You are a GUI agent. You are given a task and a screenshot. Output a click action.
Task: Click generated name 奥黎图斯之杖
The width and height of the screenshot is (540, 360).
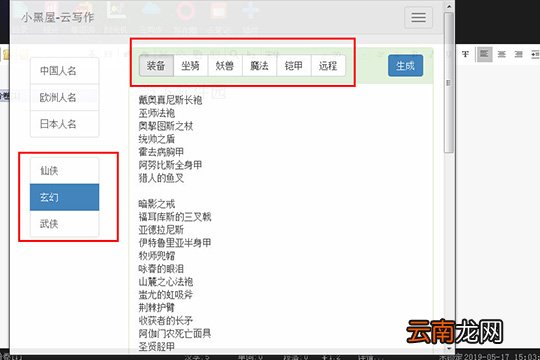[x=166, y=126]
